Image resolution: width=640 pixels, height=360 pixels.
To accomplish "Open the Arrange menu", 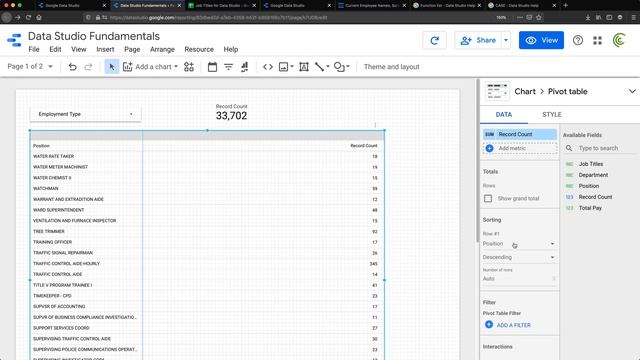I will [x=162, y=49].
